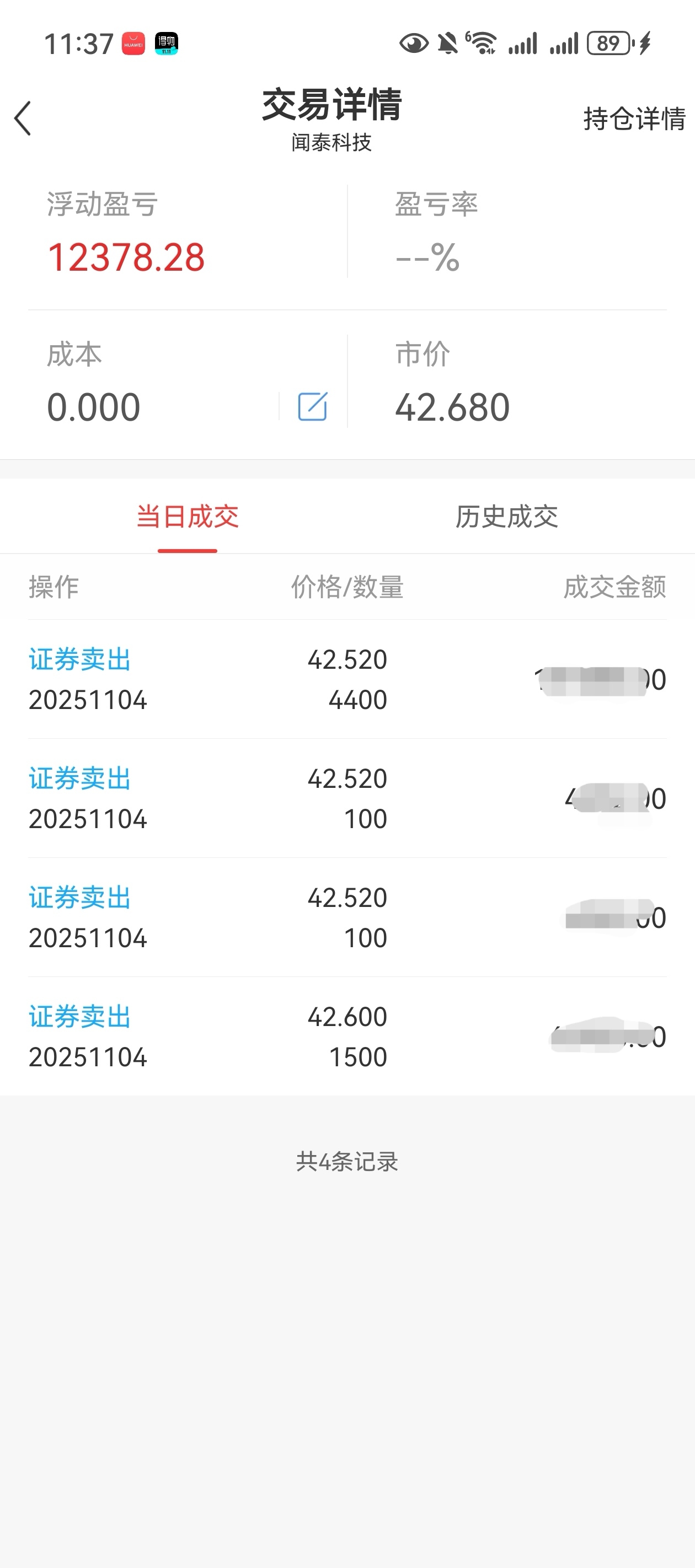Tap the edit cost pencil icon
The width and height of the screenshot is (695, 1568).
pos(313,406)
